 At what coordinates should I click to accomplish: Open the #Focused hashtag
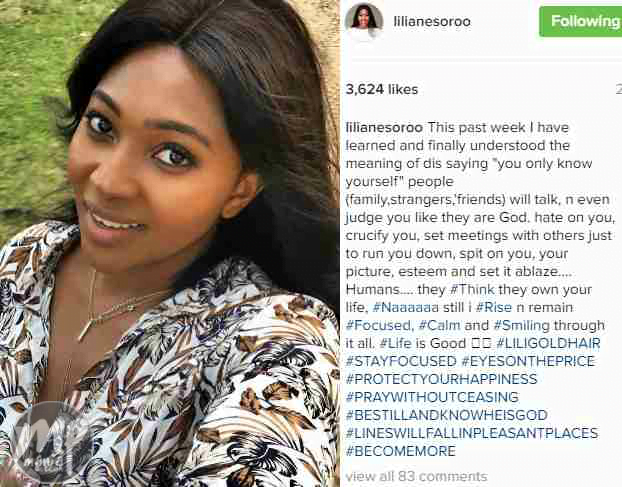pyautogui.click(x=378, y=326)
